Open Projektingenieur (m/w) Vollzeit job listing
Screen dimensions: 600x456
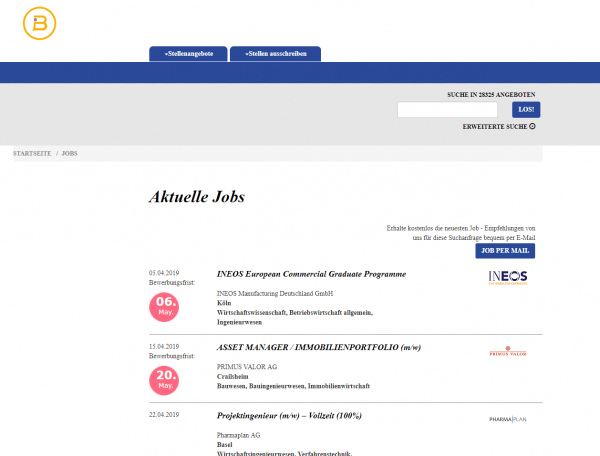(x=289, y=416)
